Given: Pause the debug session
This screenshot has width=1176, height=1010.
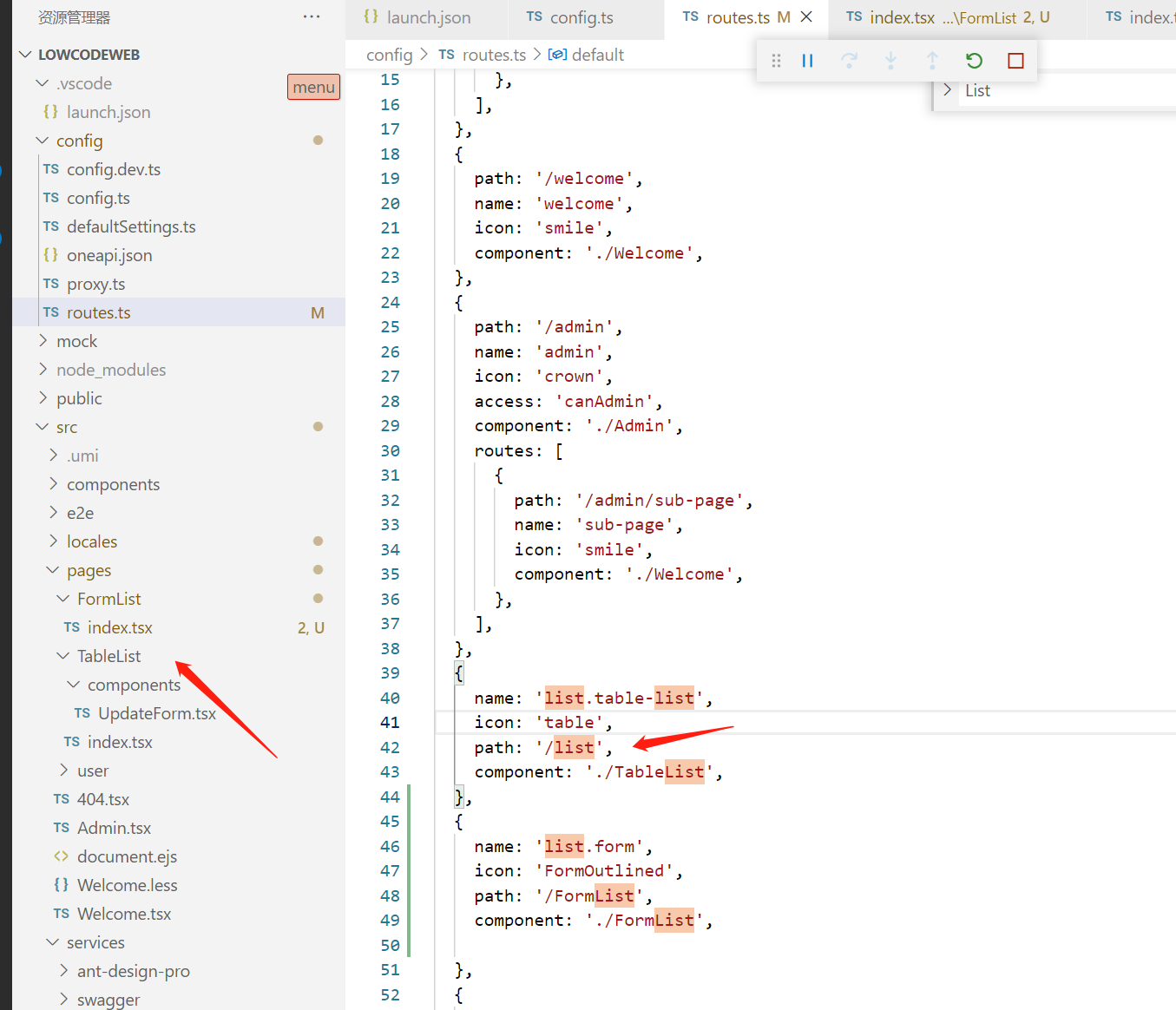Looking at the screenshot, I should [807, 61].
